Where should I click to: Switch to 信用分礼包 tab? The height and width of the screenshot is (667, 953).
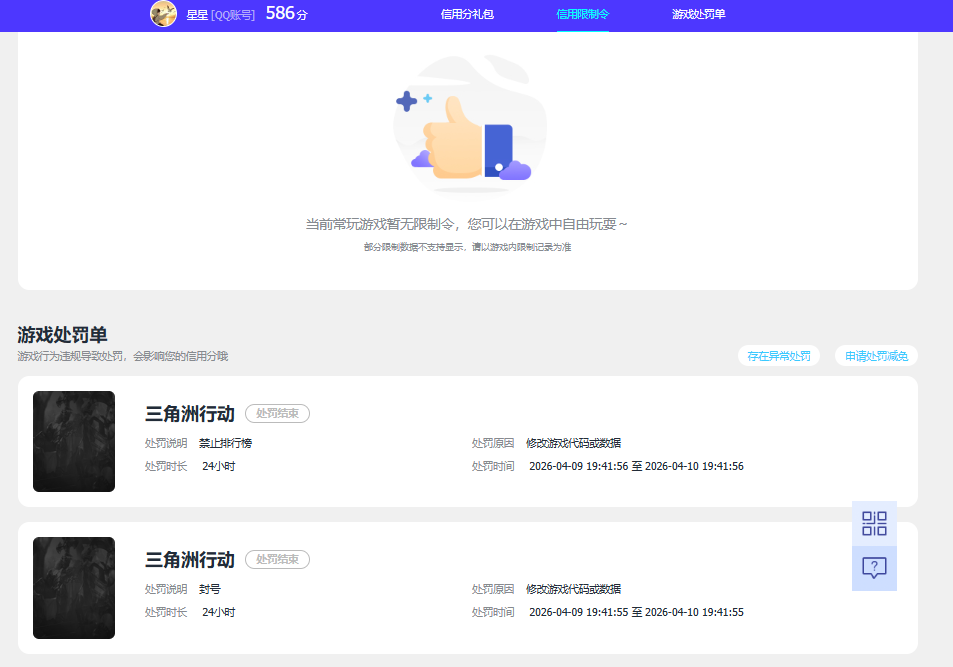click(467, 14)
